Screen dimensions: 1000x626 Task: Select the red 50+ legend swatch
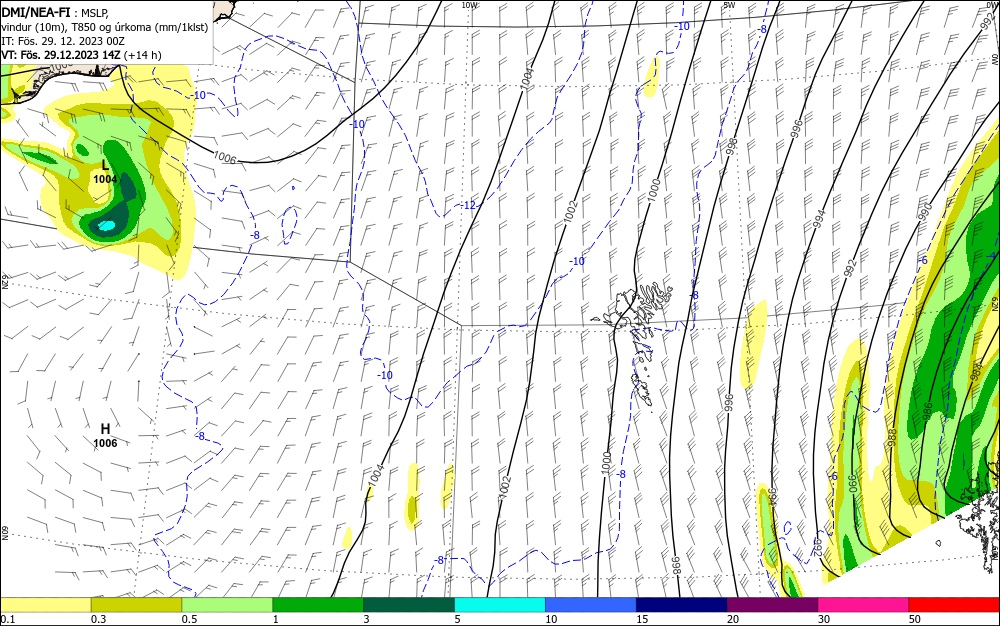(x=954, y=605)
